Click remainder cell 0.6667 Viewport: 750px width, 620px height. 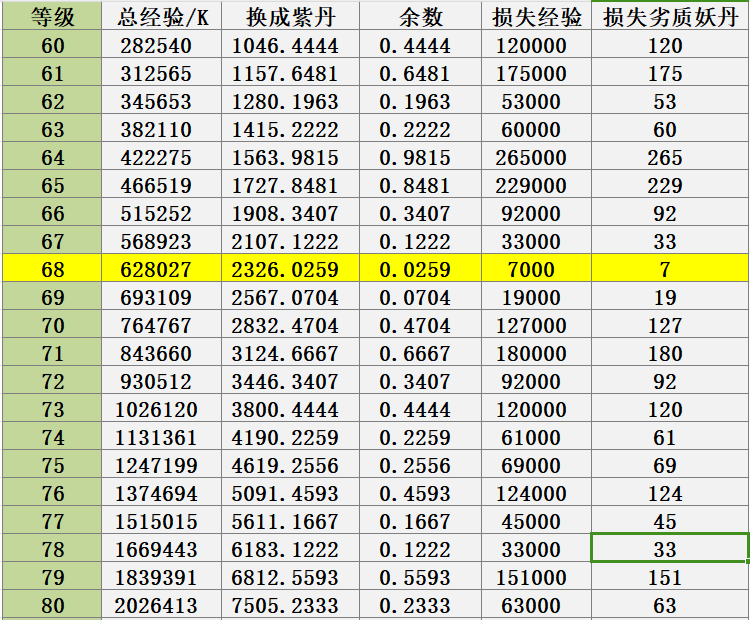point(420,353)
